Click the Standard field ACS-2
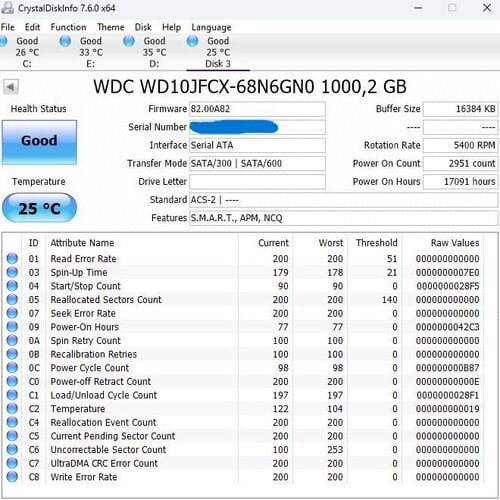 pyautogui.click(x=344, y=200)
